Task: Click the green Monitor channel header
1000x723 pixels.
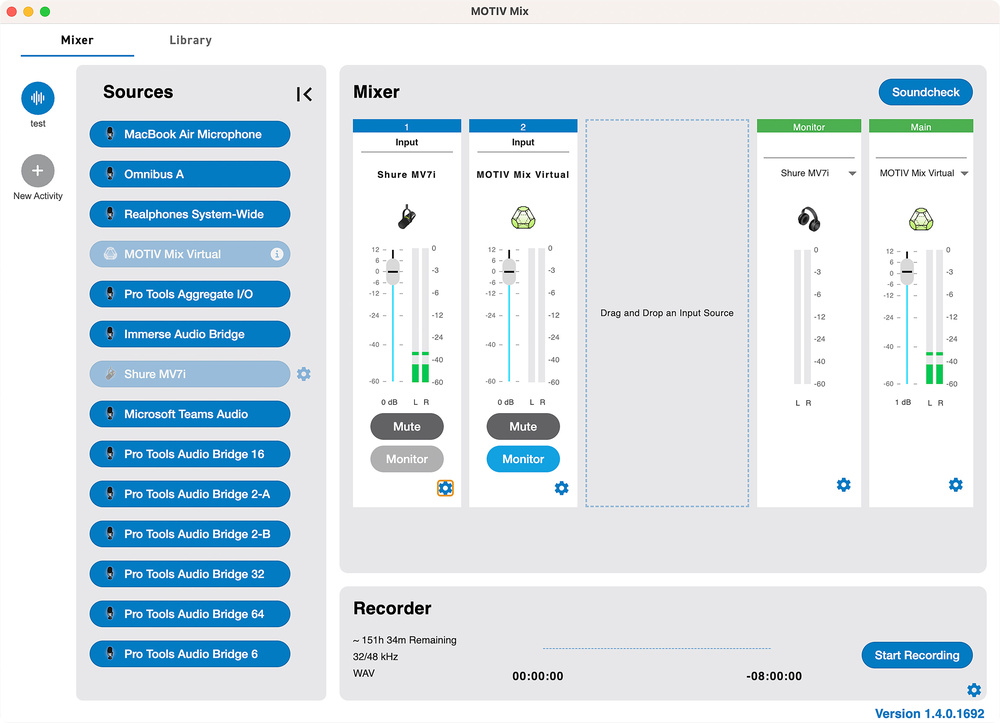Action: [809, 126]
